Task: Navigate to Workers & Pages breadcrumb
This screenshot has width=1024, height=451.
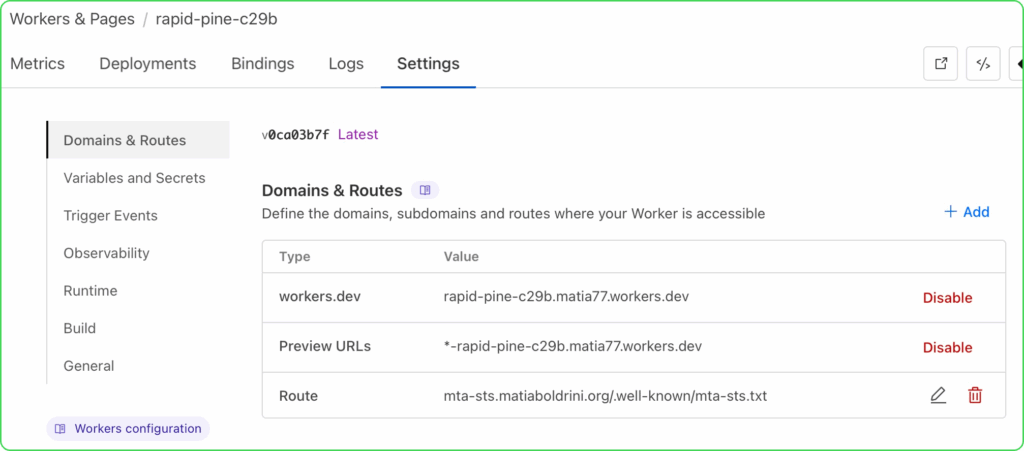Action: coord(72,19)
